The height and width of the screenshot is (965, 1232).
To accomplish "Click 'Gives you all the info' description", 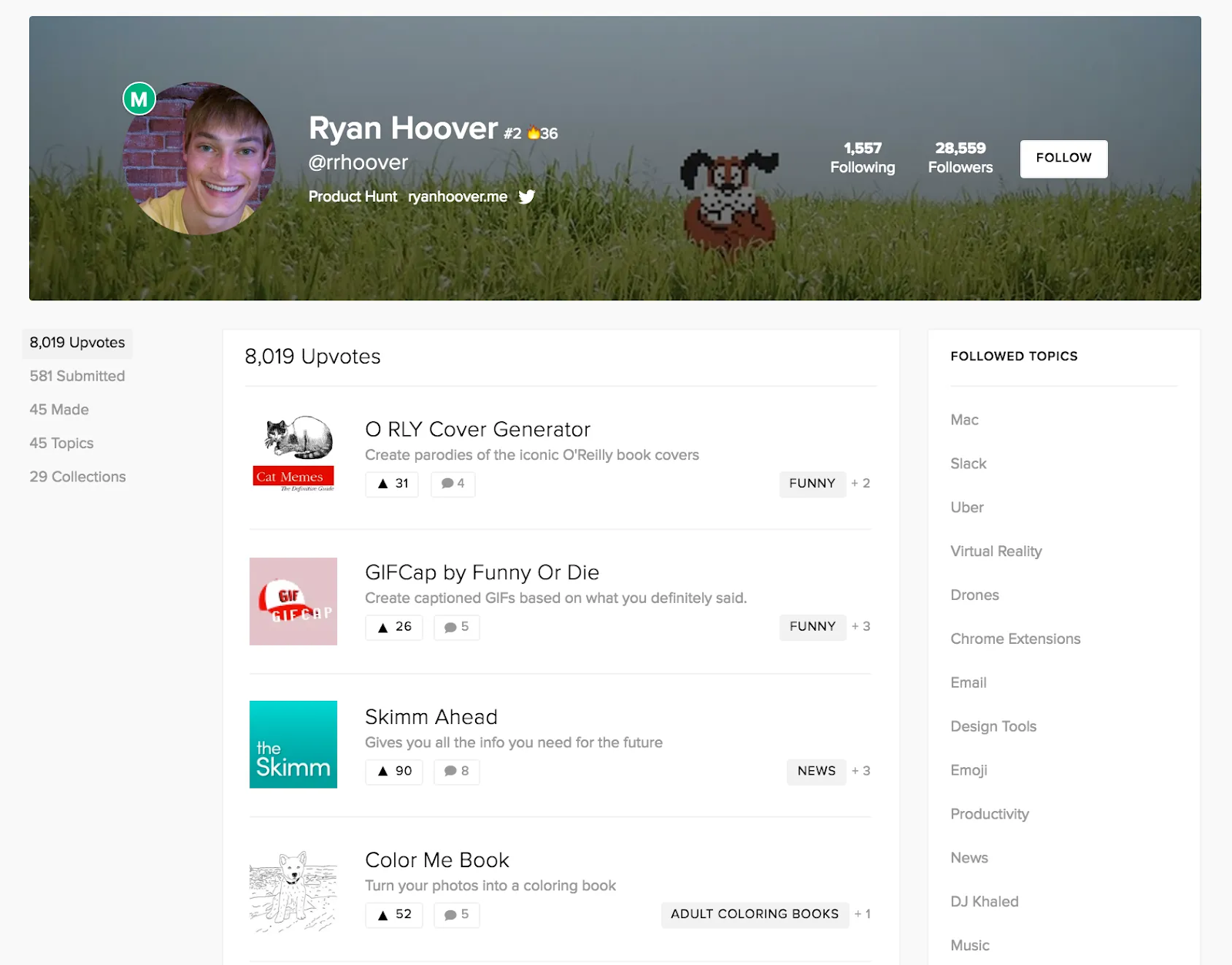I will click(514, 743).
